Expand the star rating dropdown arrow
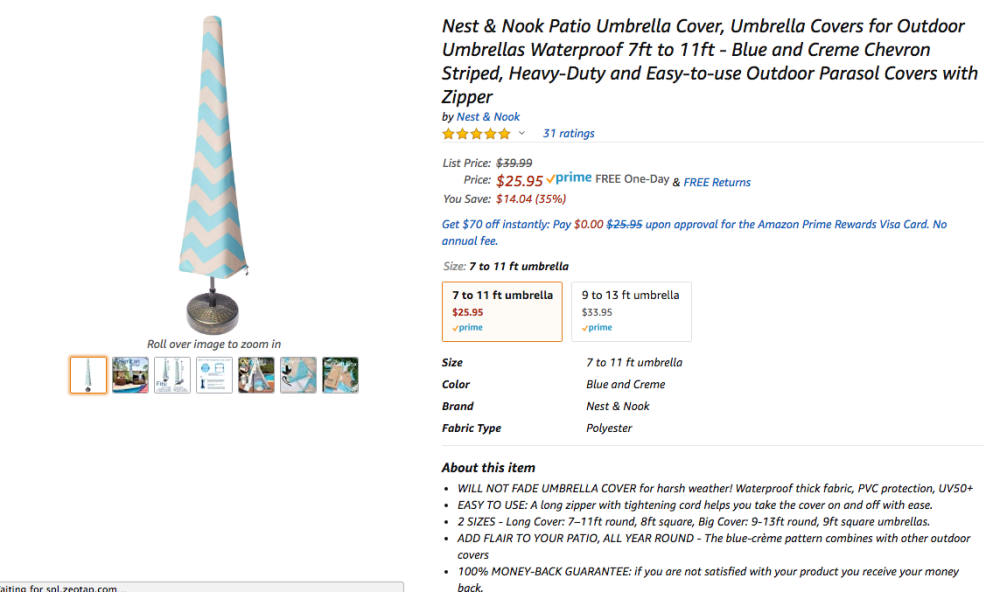1000x592 pixels. point(521,134)
